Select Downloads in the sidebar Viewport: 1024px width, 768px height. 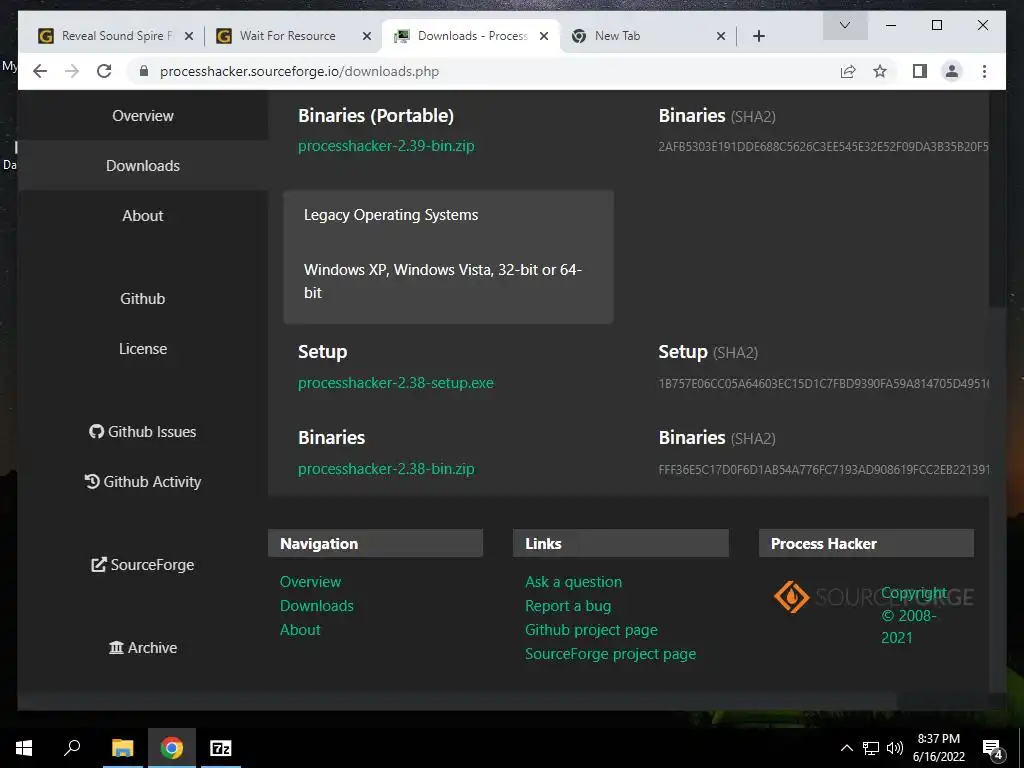(142, 166)
